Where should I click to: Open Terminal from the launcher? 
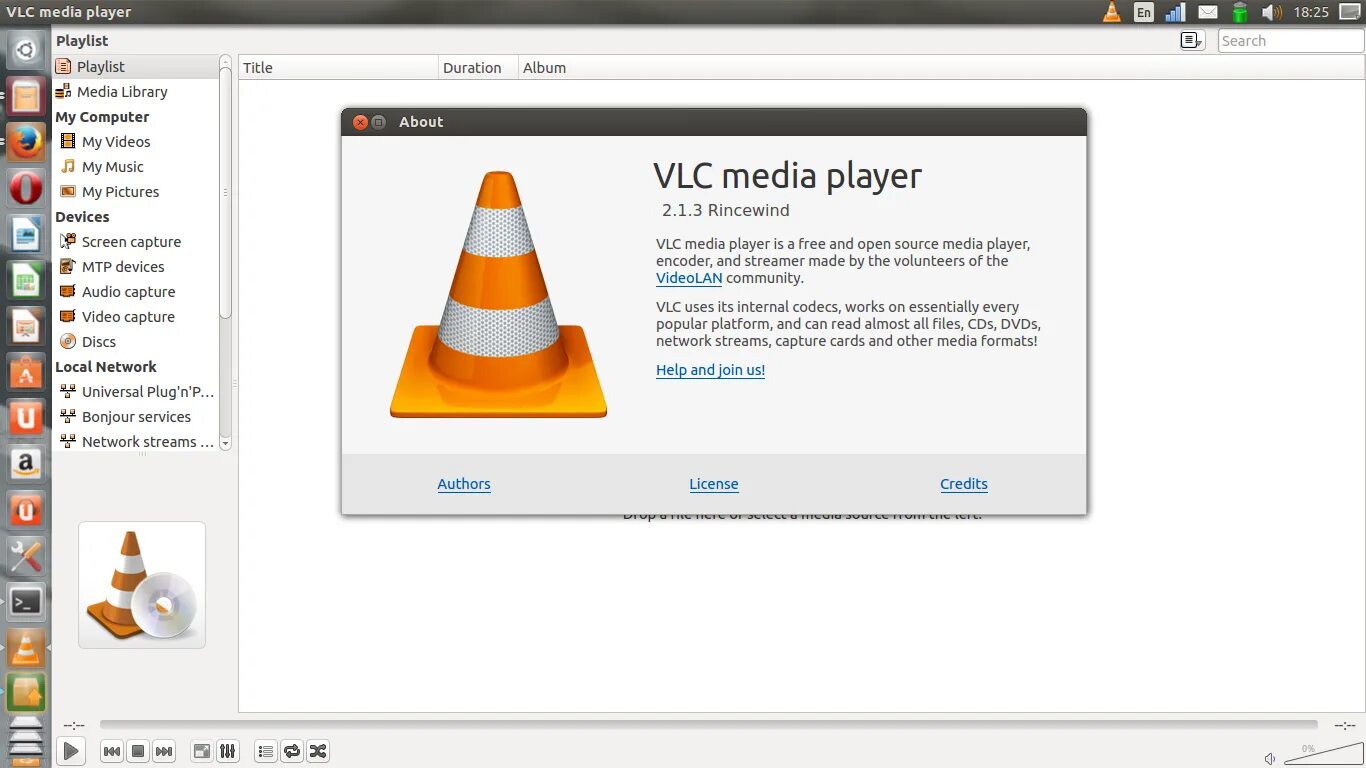coord(26,602)
